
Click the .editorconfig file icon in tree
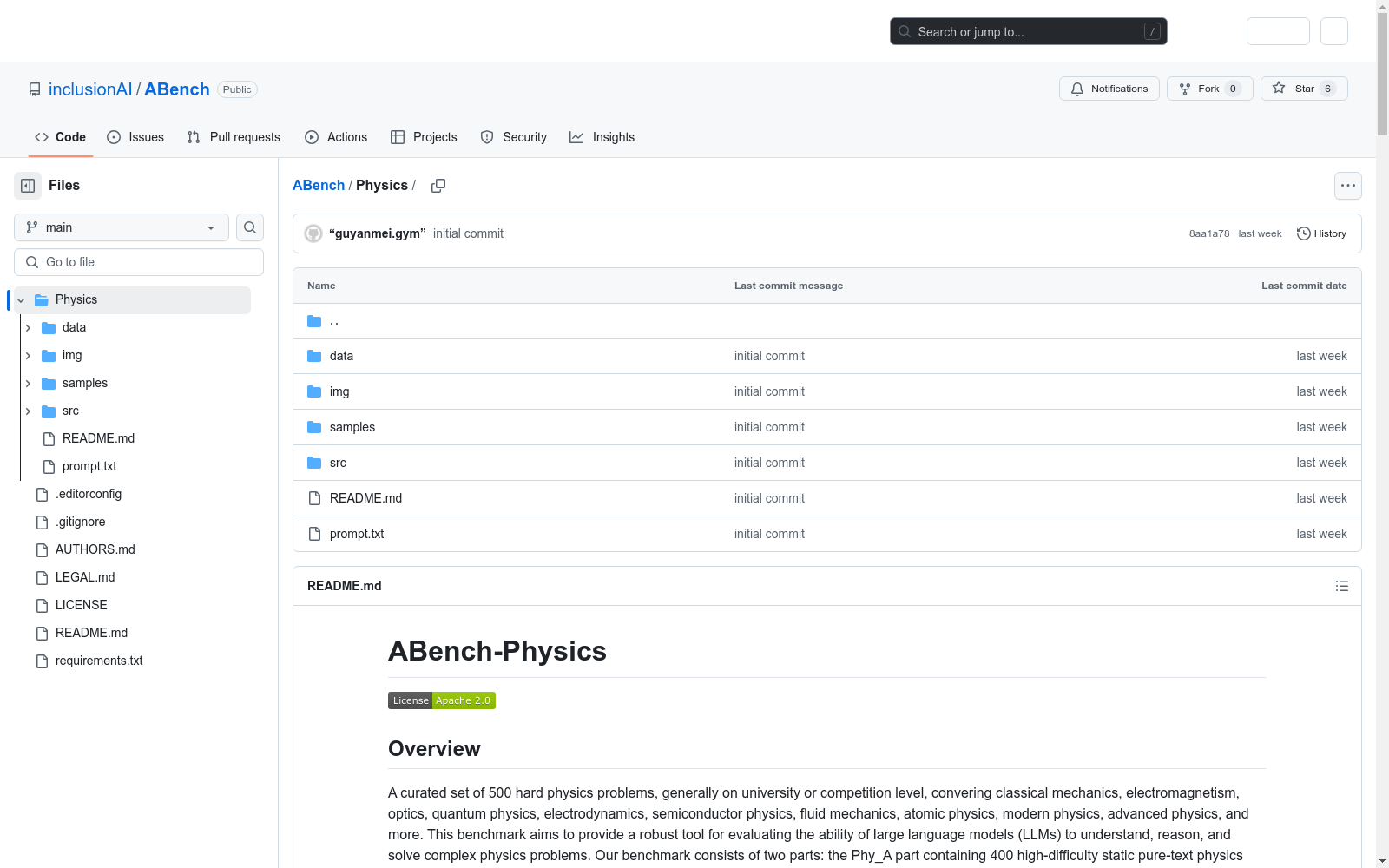tap(42, 494)
